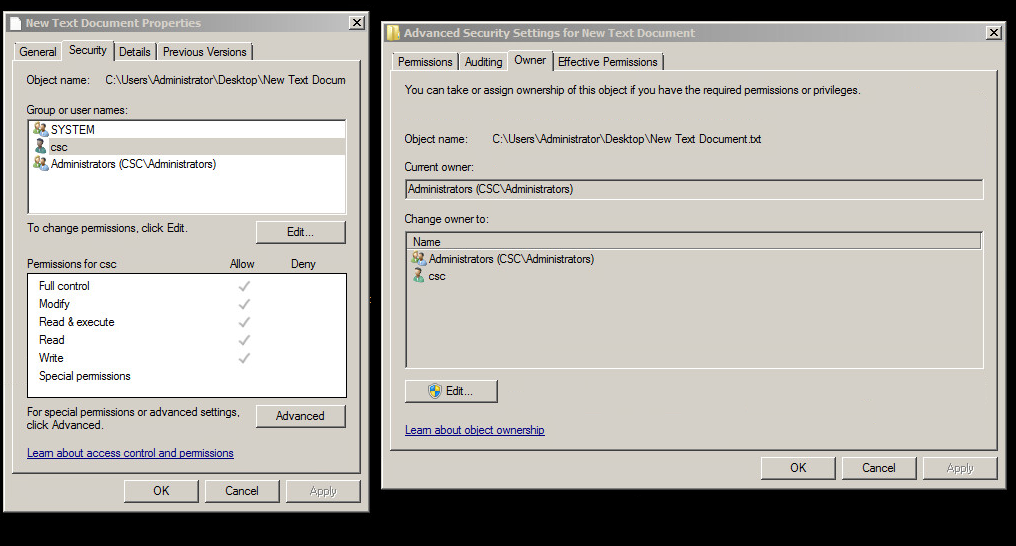The width and height of the screenshot is (1016, 546).
Task: Select SYSTEM in Group or user names
Action: 187,130
